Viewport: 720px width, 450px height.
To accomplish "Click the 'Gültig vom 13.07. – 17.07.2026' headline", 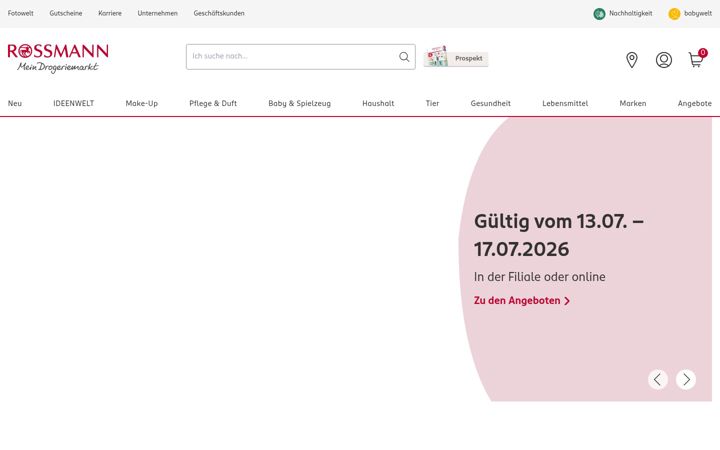I will click(x=558, y=235).
